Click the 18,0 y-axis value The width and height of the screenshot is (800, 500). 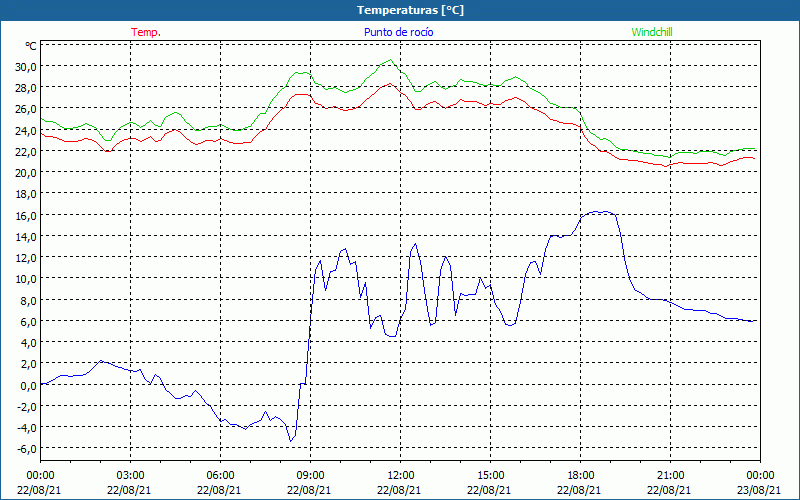(x=27, y=194)
